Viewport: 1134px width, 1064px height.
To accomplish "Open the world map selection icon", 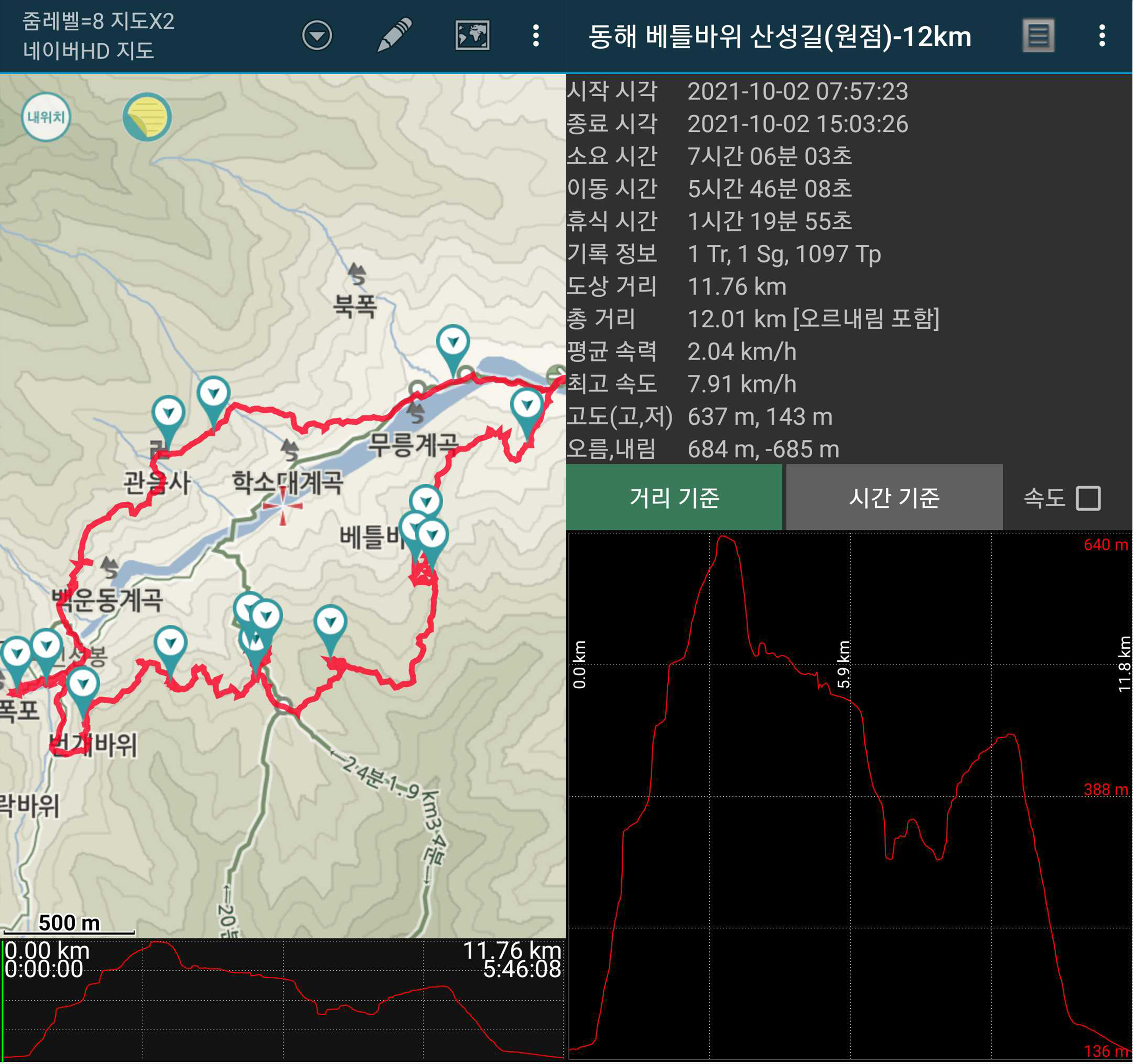I will click(472, 35).
